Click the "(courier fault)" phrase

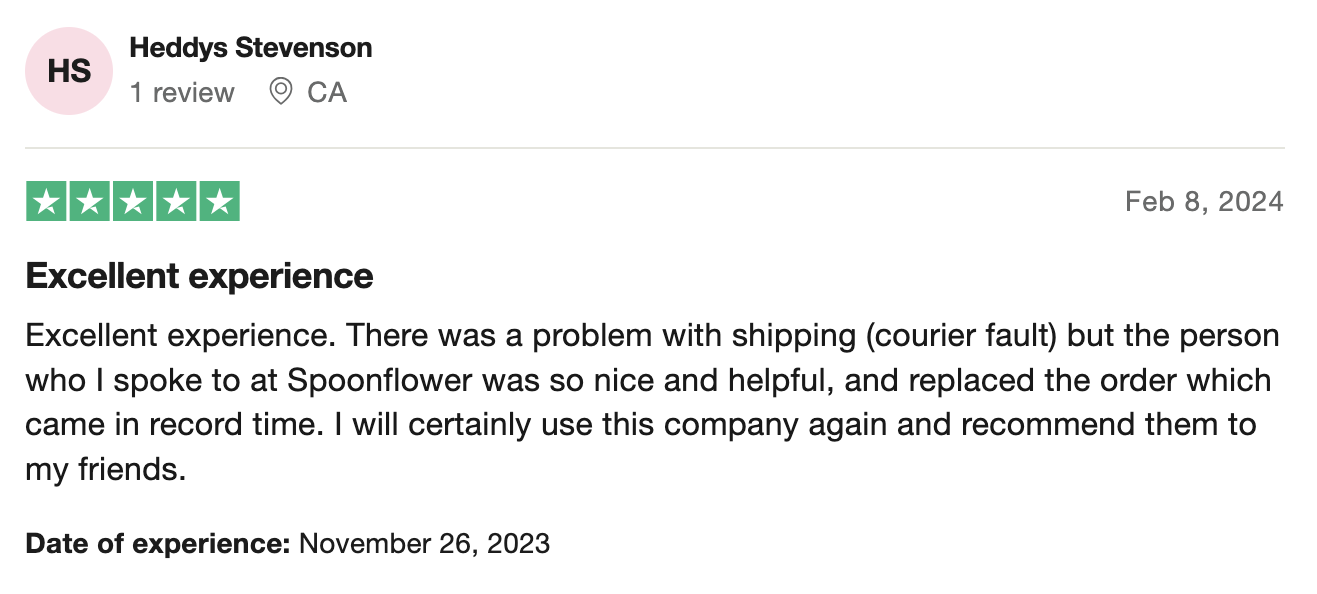pyautogui.click(x=958, y=336)
